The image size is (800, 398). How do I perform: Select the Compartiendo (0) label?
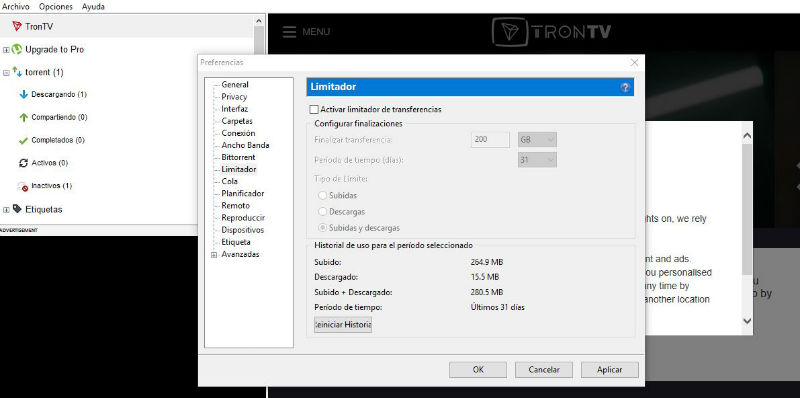point(59,117)
